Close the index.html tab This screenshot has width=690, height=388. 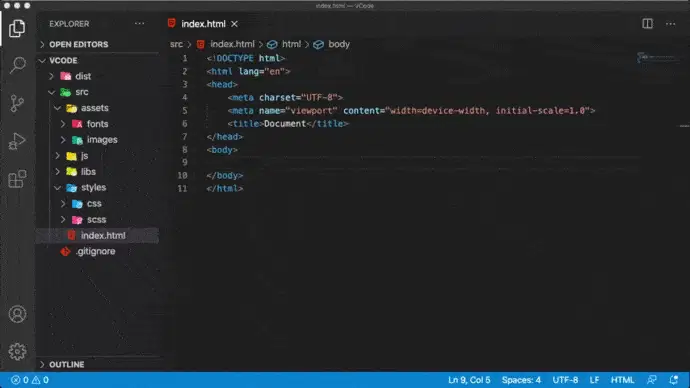[235, 24]
